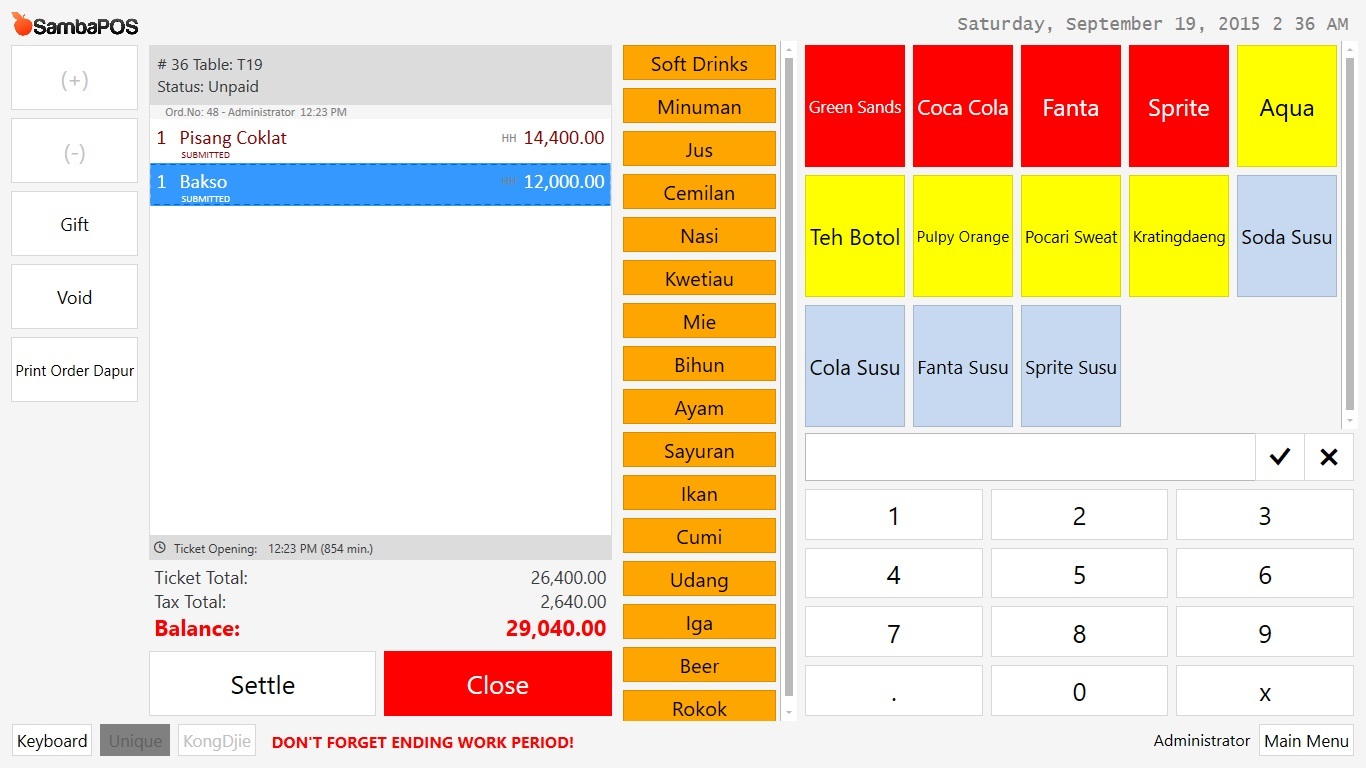Viewport: 1366px width, 768px height.
Task: Select the Pisang Coklat order line
Action: [x=380, y=141]
